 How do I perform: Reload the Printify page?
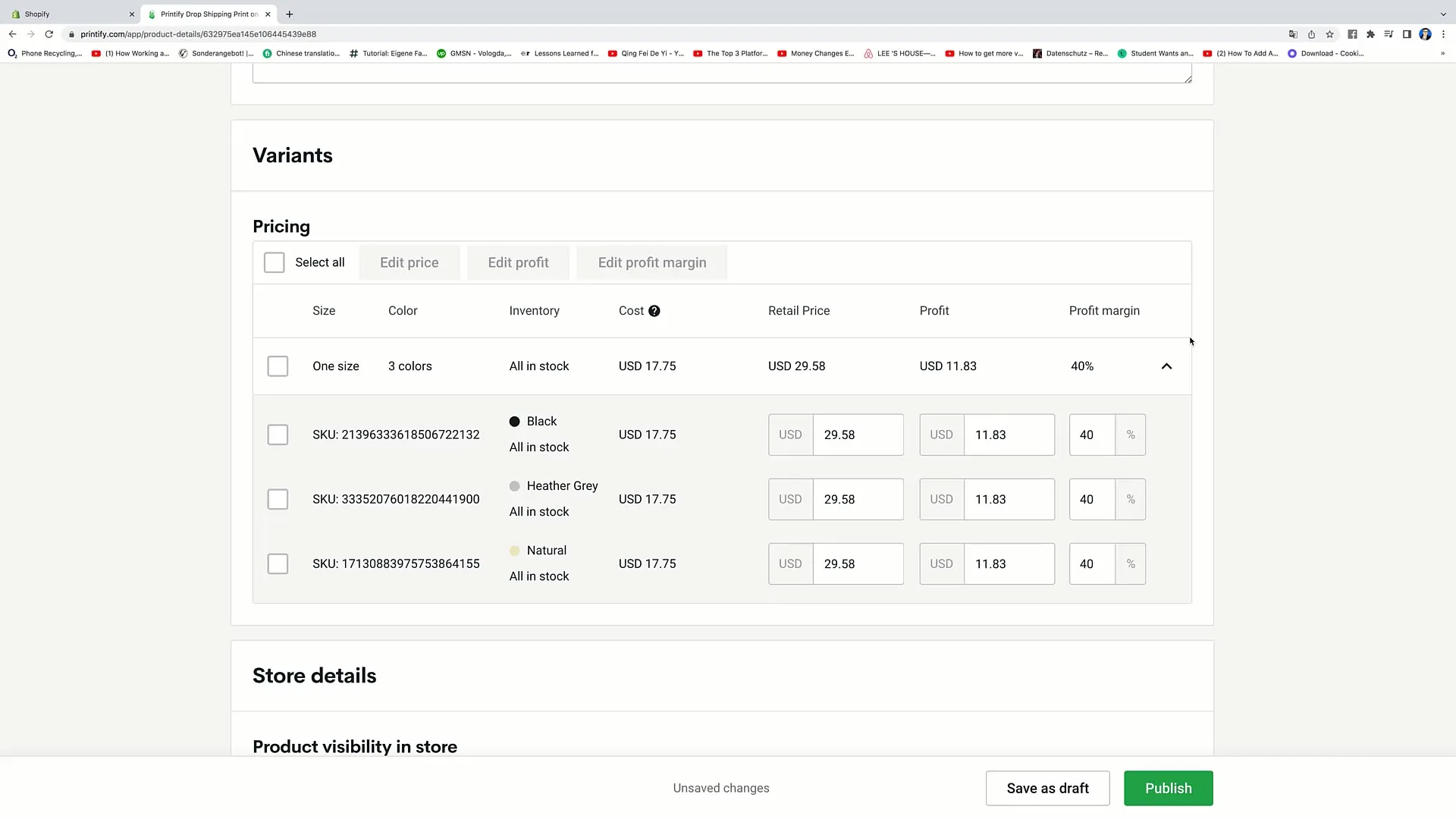(x=49, y=34)
